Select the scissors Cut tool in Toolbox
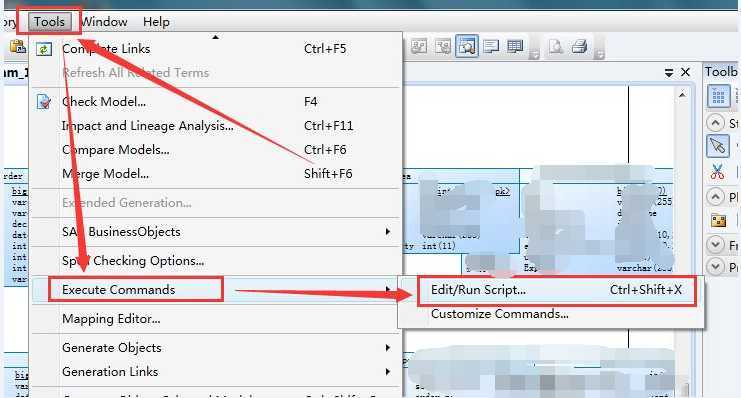Screen dimensions: 741x398 717,171
